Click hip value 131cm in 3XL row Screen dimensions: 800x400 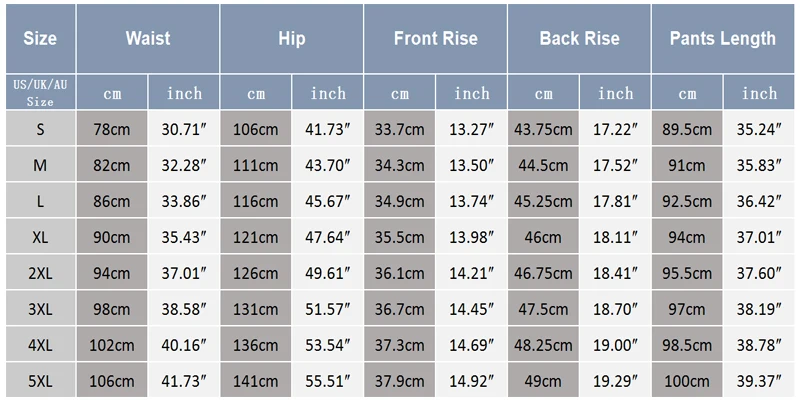click(x=256, y=309)
